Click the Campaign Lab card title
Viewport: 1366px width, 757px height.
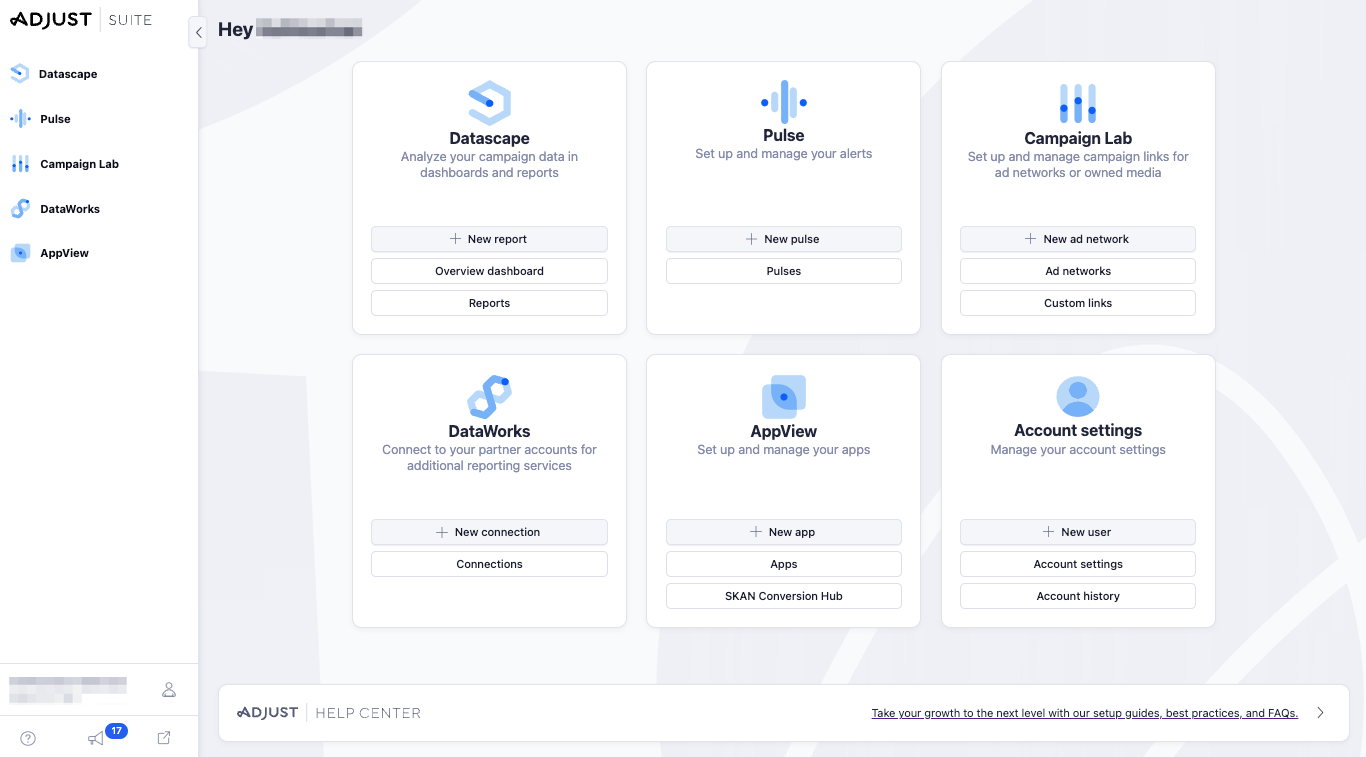pyautogui.click(x=1078, y=138)
